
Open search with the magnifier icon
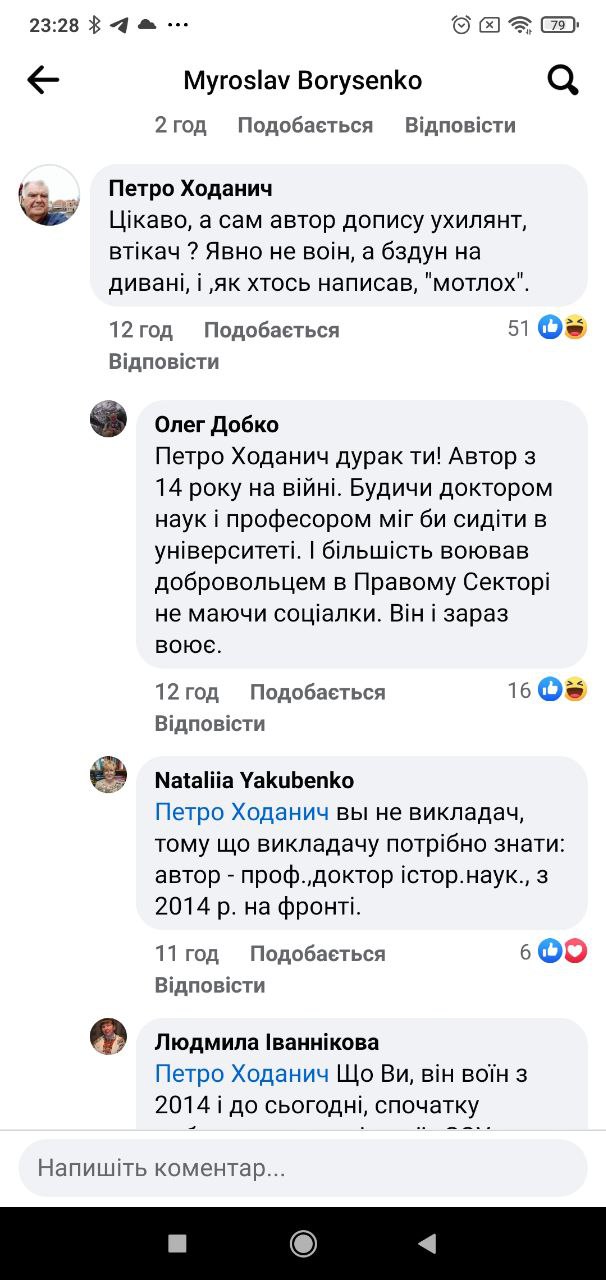click(563, 81)
